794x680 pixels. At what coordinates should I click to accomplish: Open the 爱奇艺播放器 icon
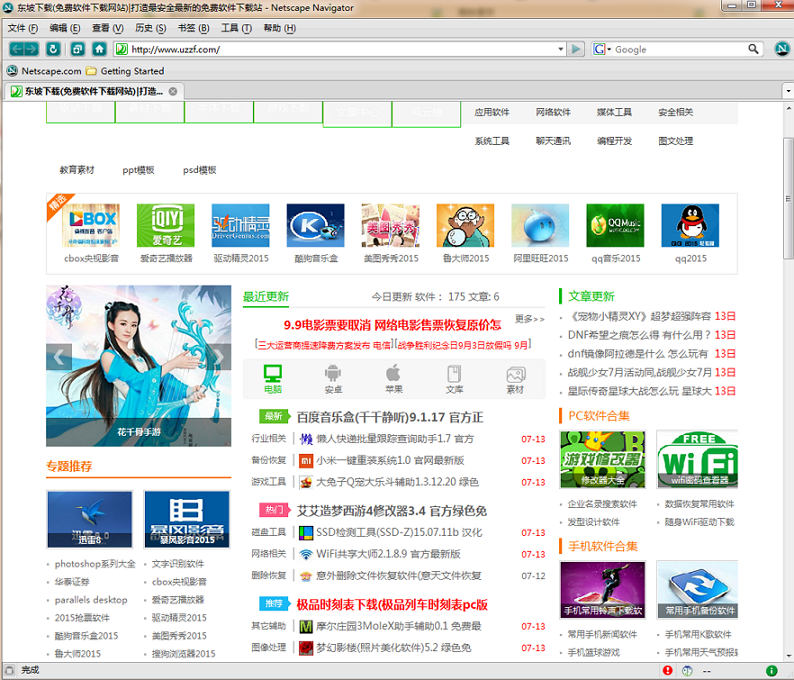point(166,226)
